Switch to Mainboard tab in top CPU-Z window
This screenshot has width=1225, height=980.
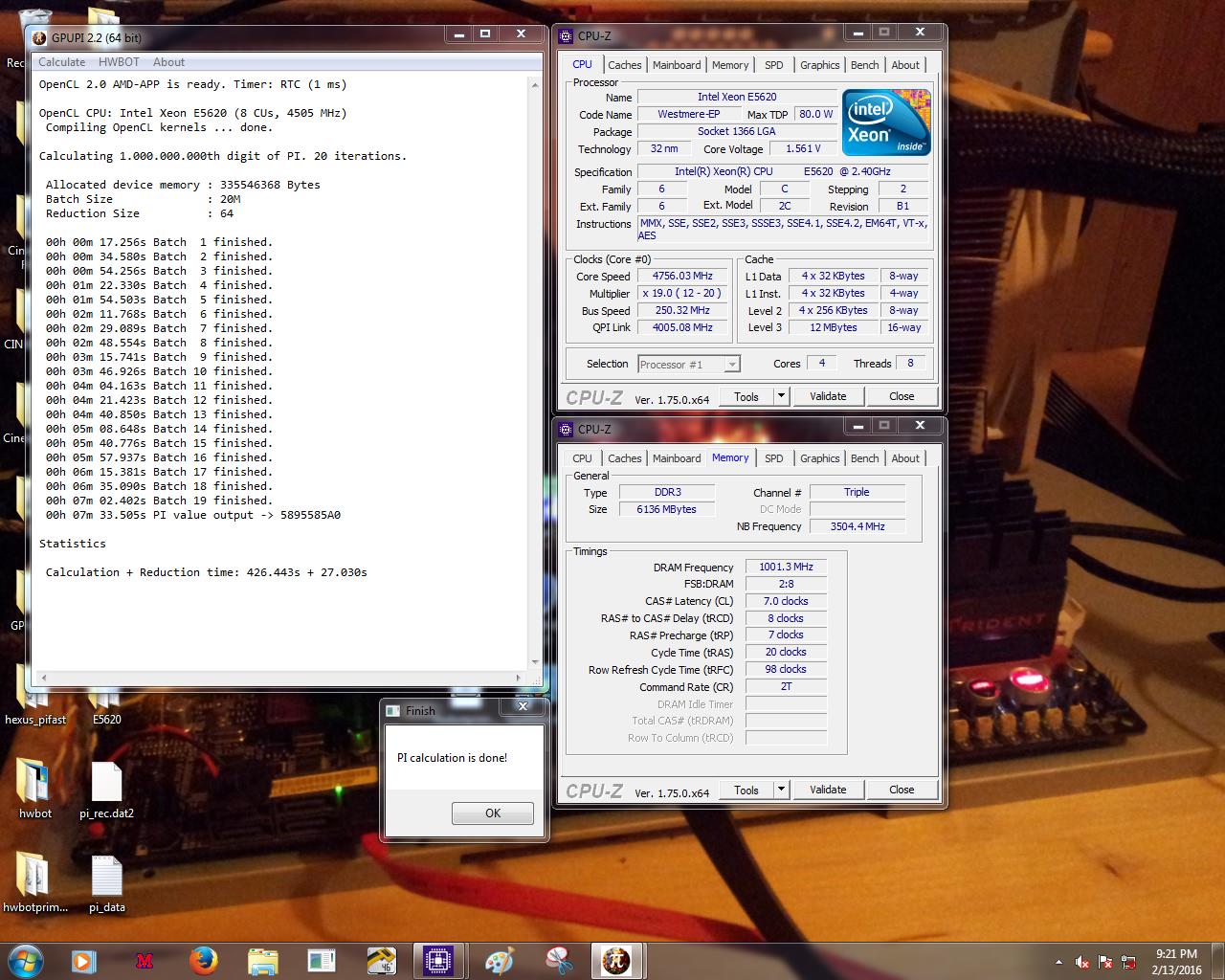click(677, 65)
